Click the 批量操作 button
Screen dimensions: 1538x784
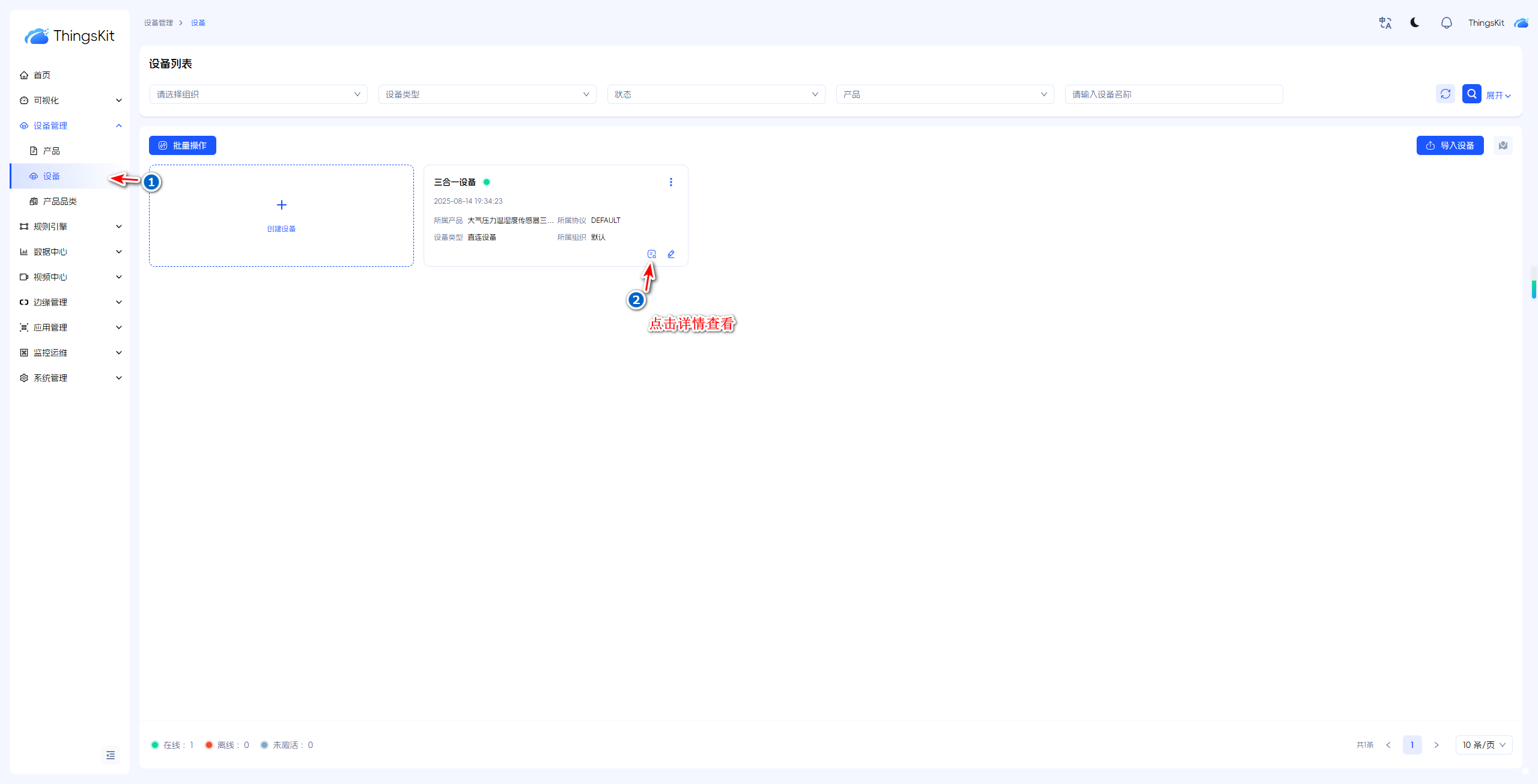tap(183, 145)
